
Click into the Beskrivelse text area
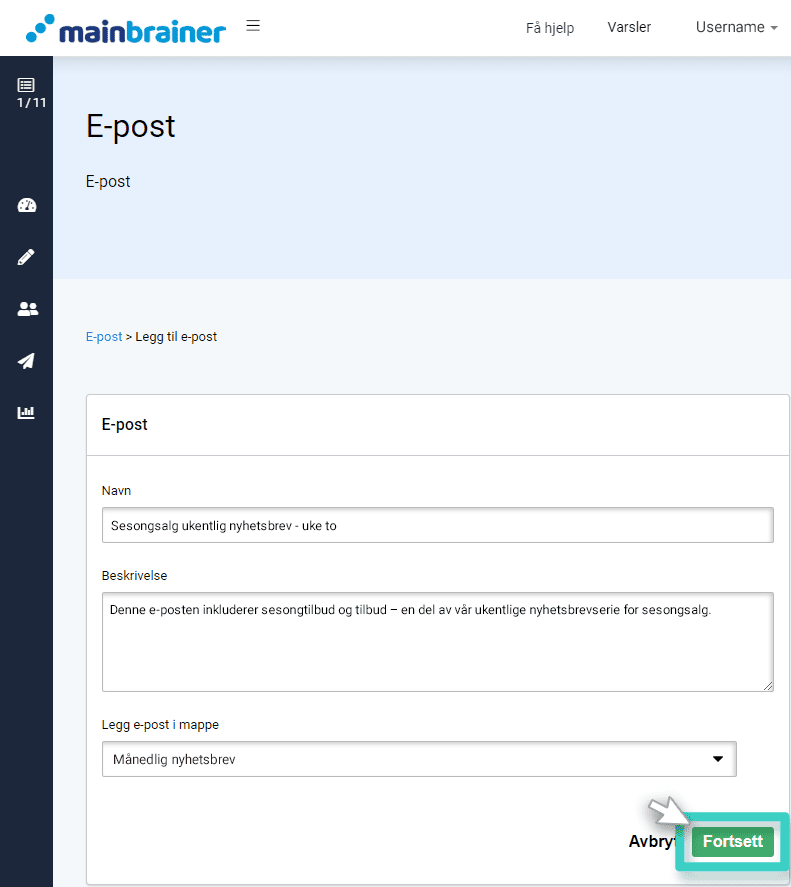pos(437,641)
